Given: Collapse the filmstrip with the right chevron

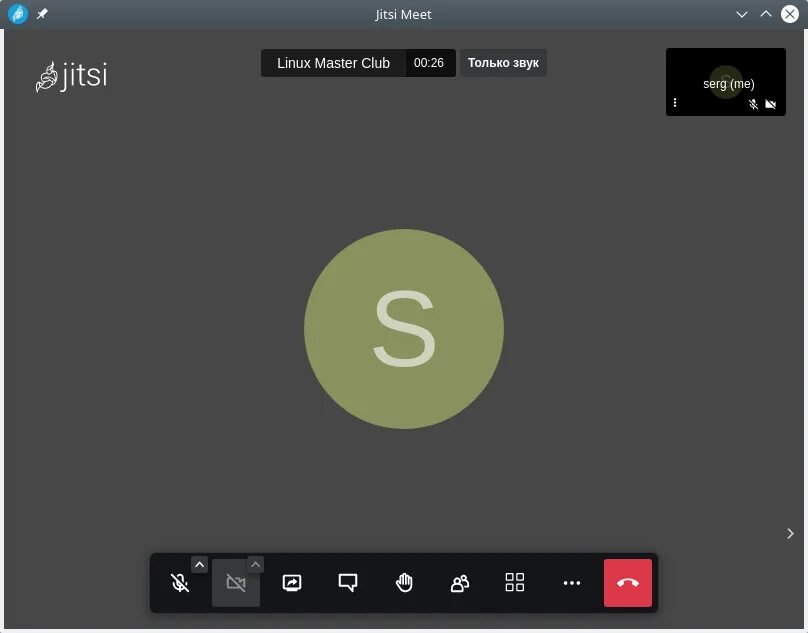Looking at the screenshot, I should pyautogui.click(x=790, y=534).
